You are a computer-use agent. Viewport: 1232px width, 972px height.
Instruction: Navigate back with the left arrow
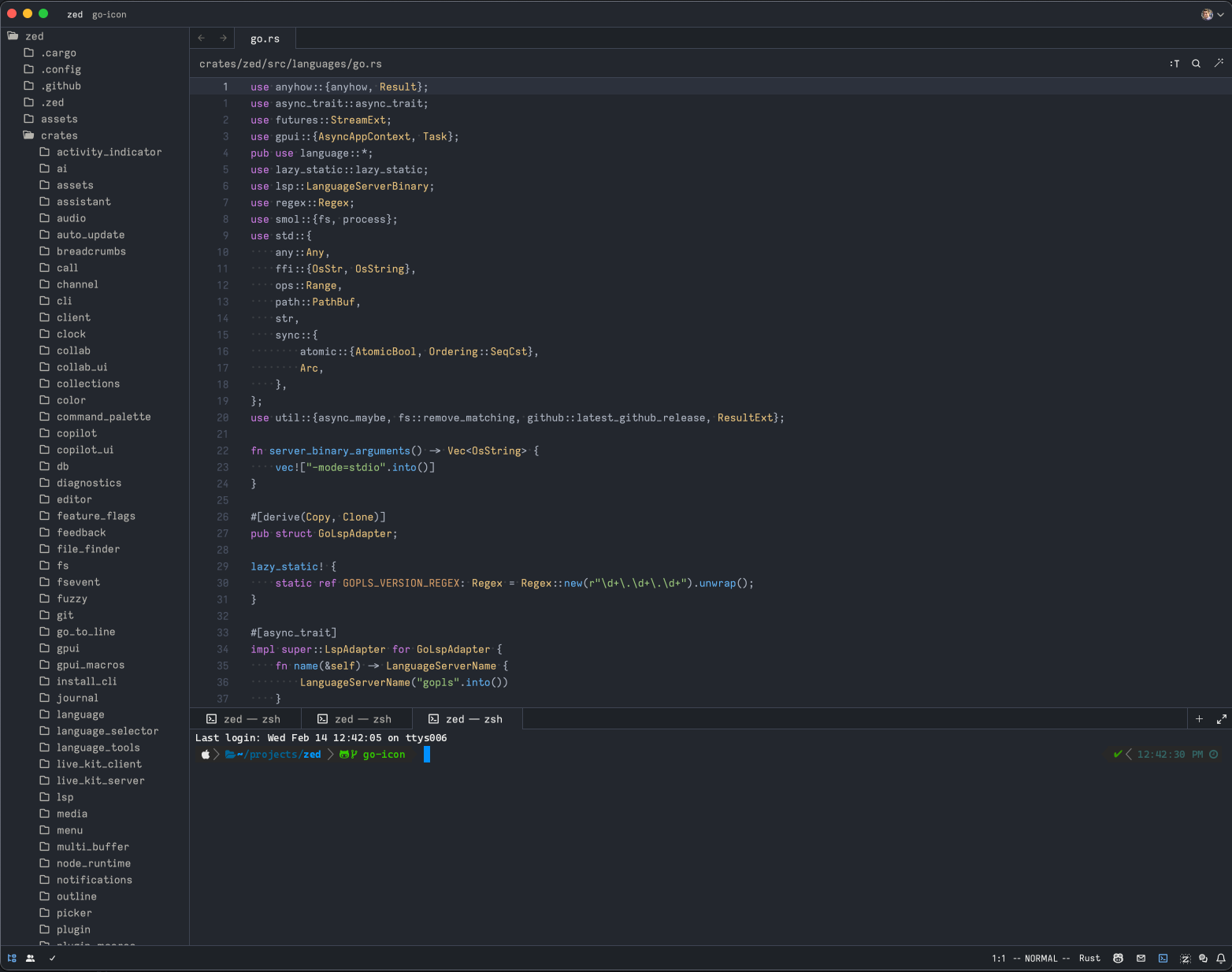202,38
